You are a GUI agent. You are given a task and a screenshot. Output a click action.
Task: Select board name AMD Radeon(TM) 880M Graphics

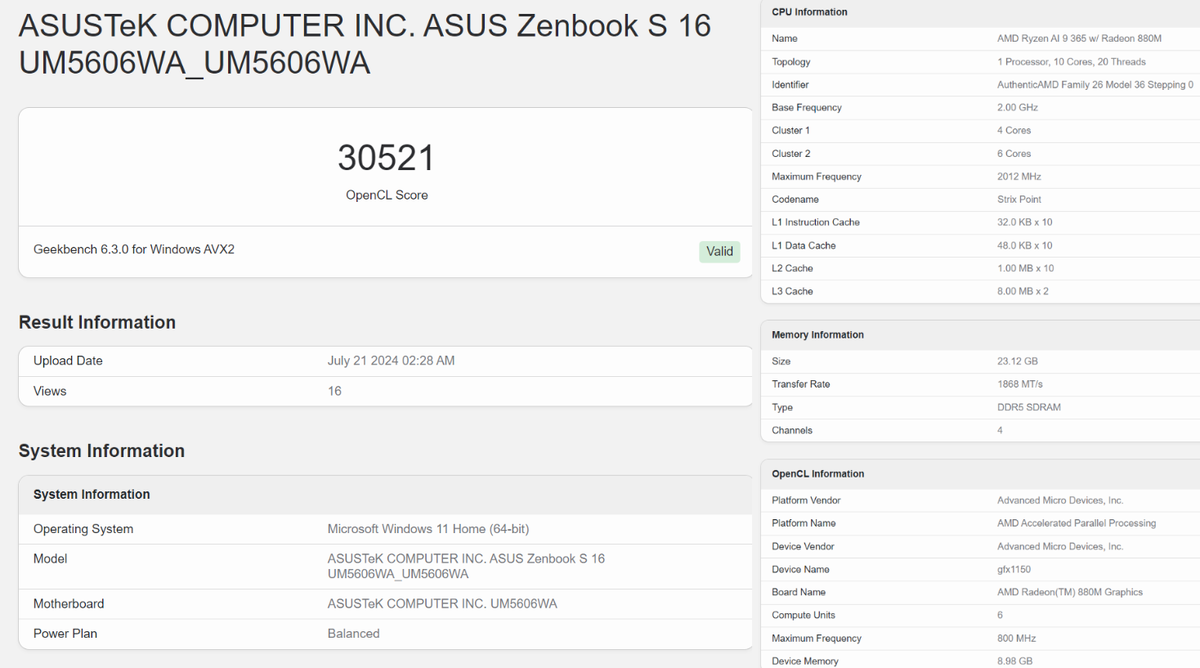coord(1070,592)
